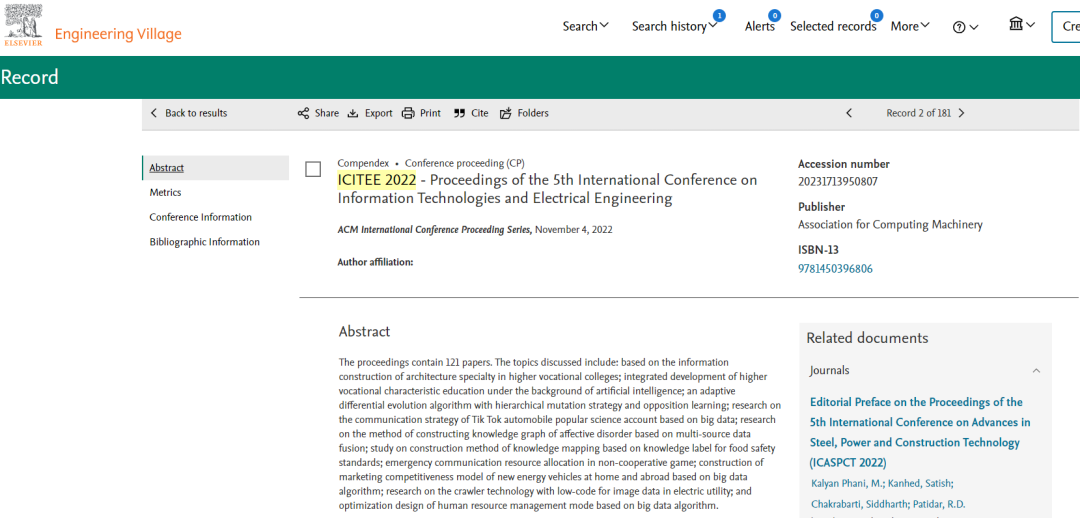Select the Bibliographic Information sidebar tab
This screenshot has width=1080, height=518.
coord(205,242)
